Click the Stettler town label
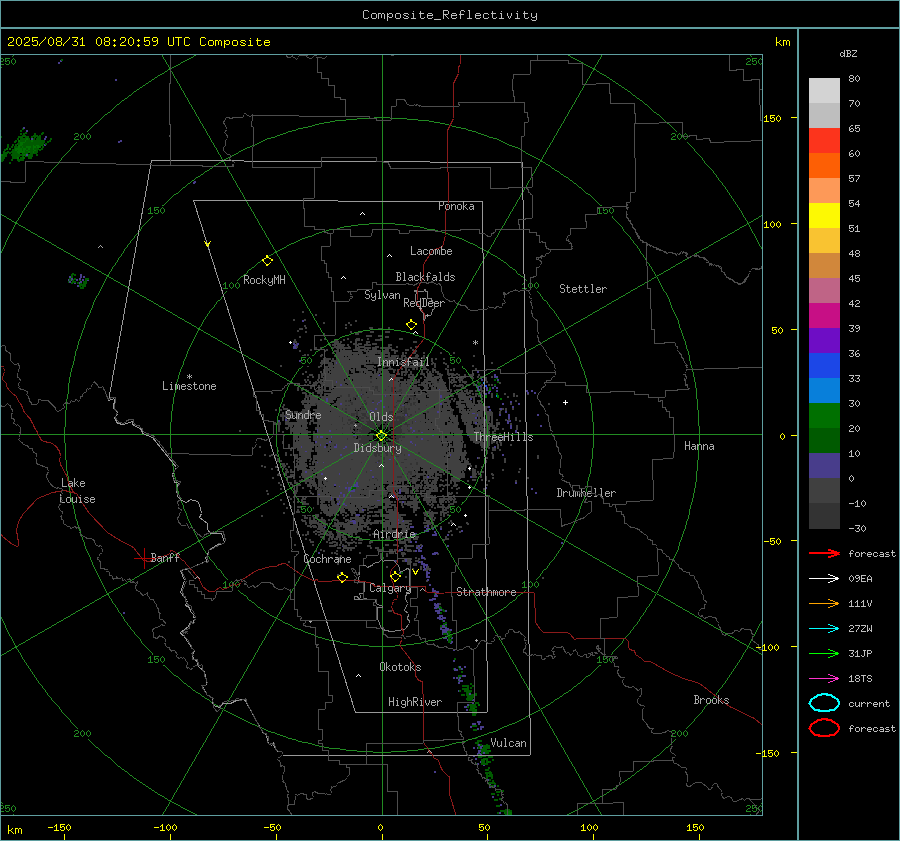 coord(583,289)
